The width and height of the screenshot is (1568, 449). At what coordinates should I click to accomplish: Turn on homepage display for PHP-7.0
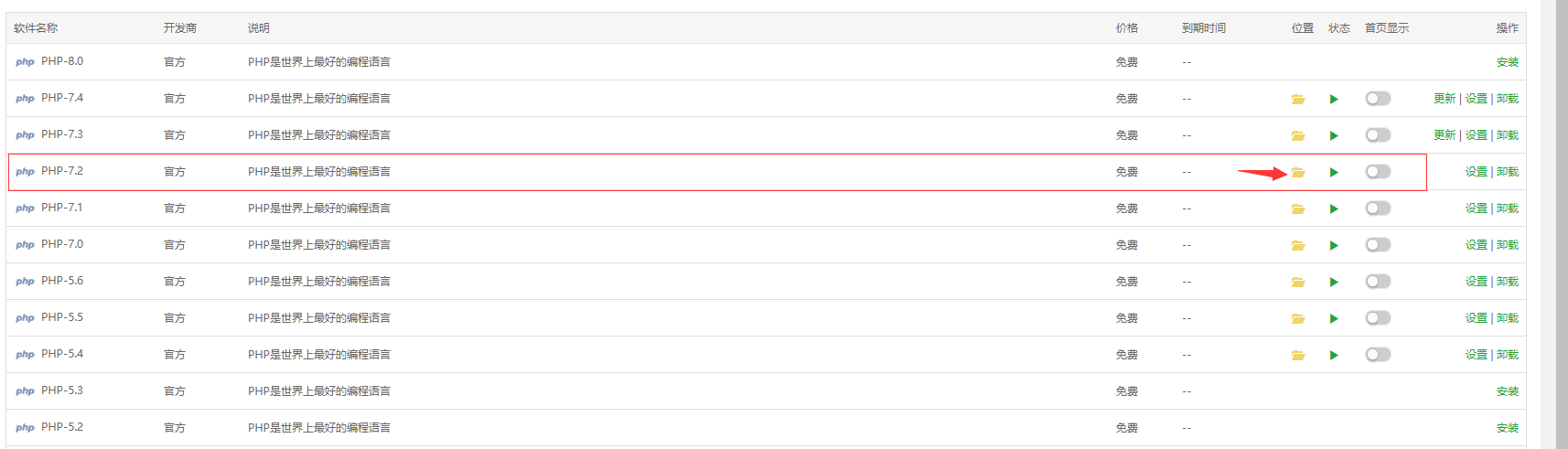[1378, 245]
